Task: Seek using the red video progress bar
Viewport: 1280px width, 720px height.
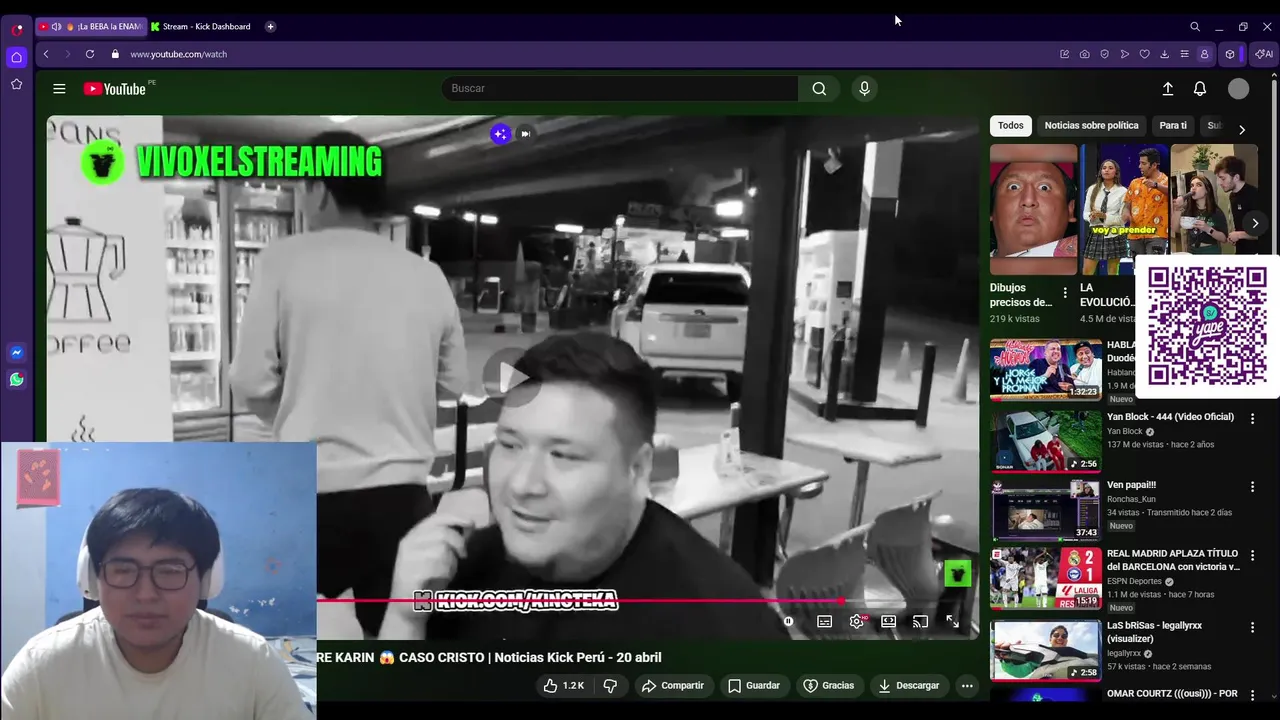Action: tap(580, 601)
